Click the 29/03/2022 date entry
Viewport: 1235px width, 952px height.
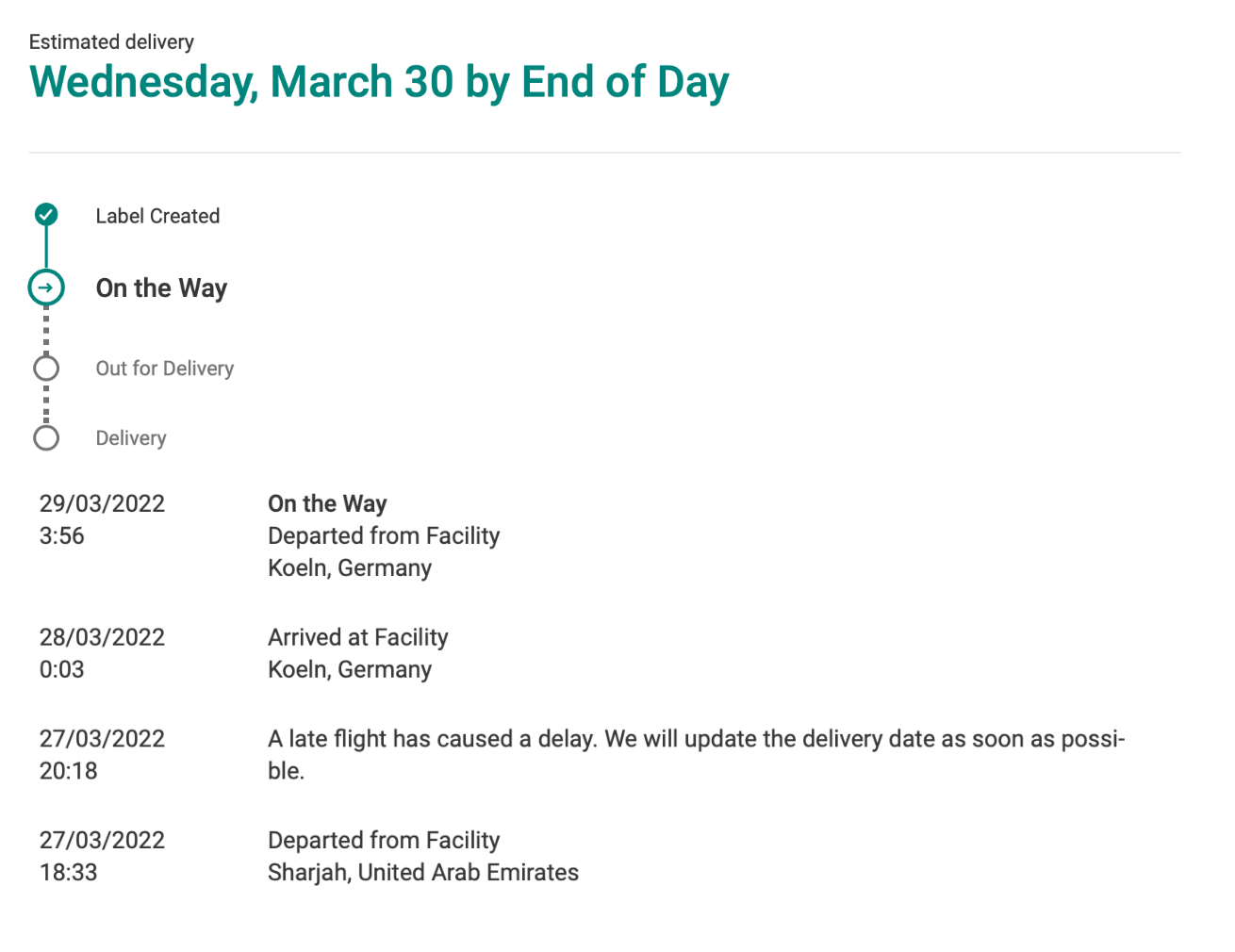point(102,503)
